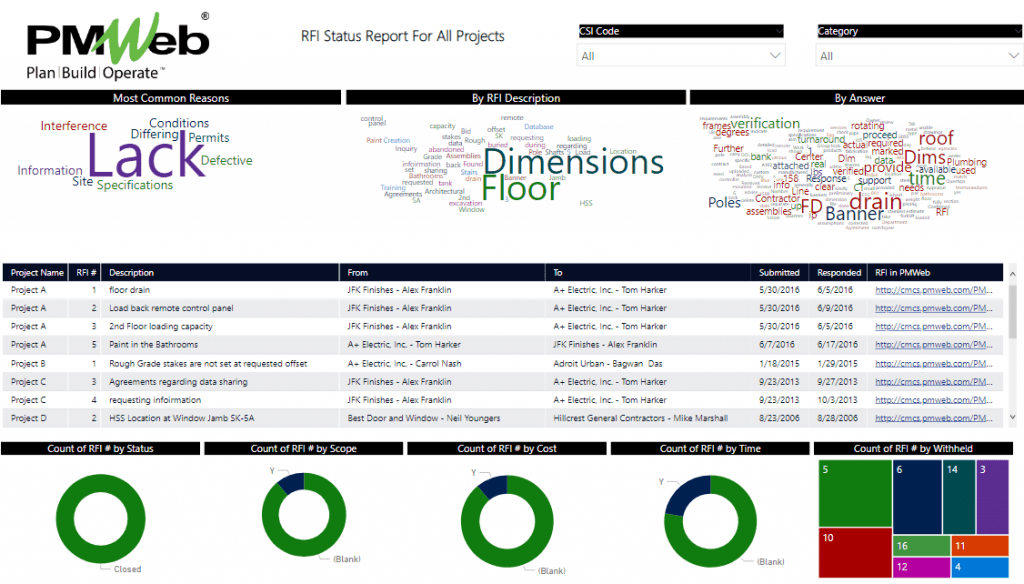
Task: Open the Category filter dropdown
Action: point(920,56)
